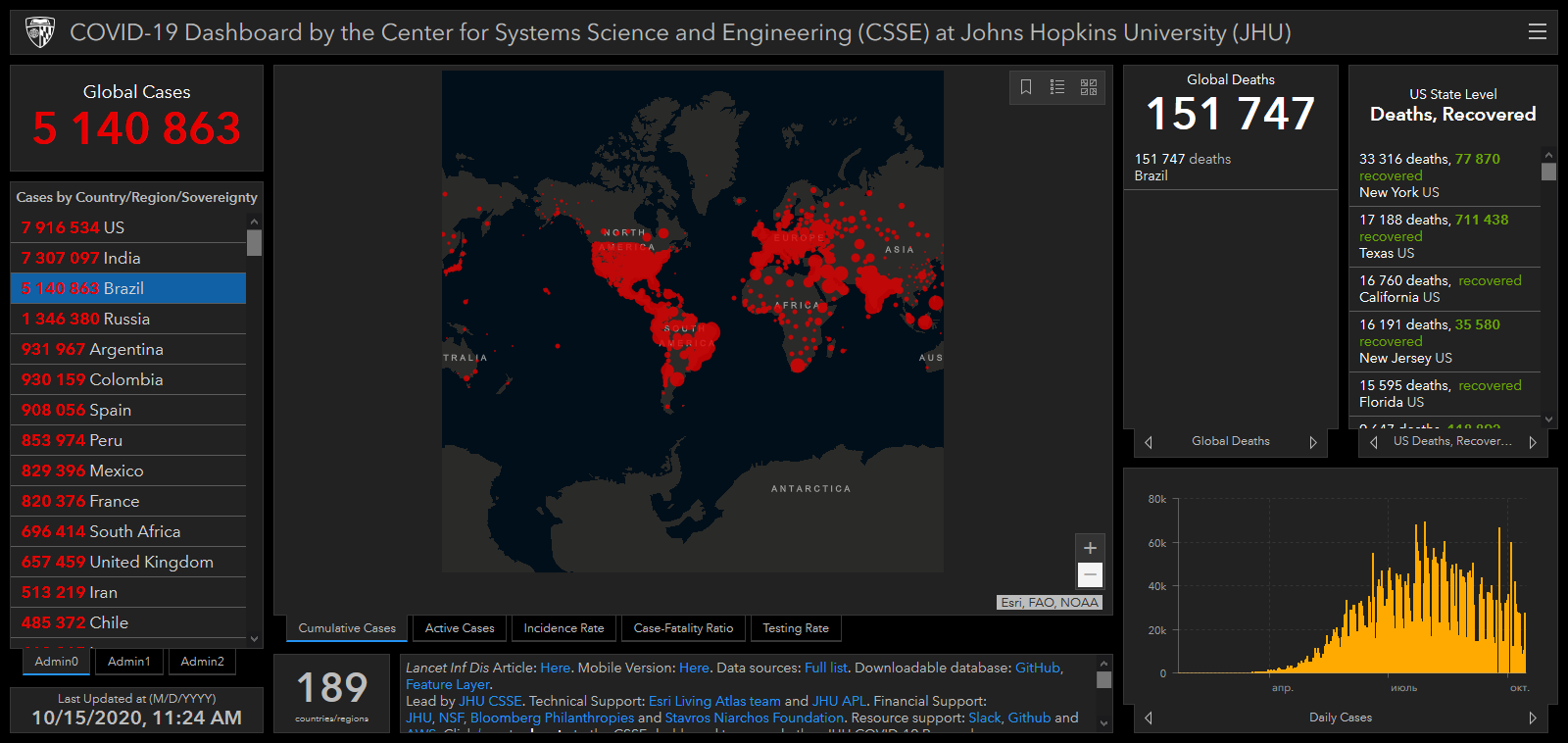Select Colombia in the country list
Image resolution: width=1568 pixels, height=743 pixels.
[128, 379]
